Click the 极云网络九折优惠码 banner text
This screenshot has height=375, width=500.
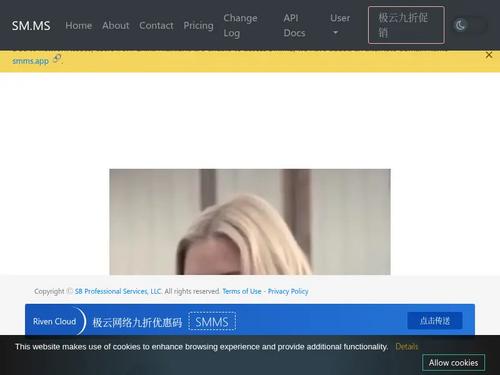[x=137, y=322]
